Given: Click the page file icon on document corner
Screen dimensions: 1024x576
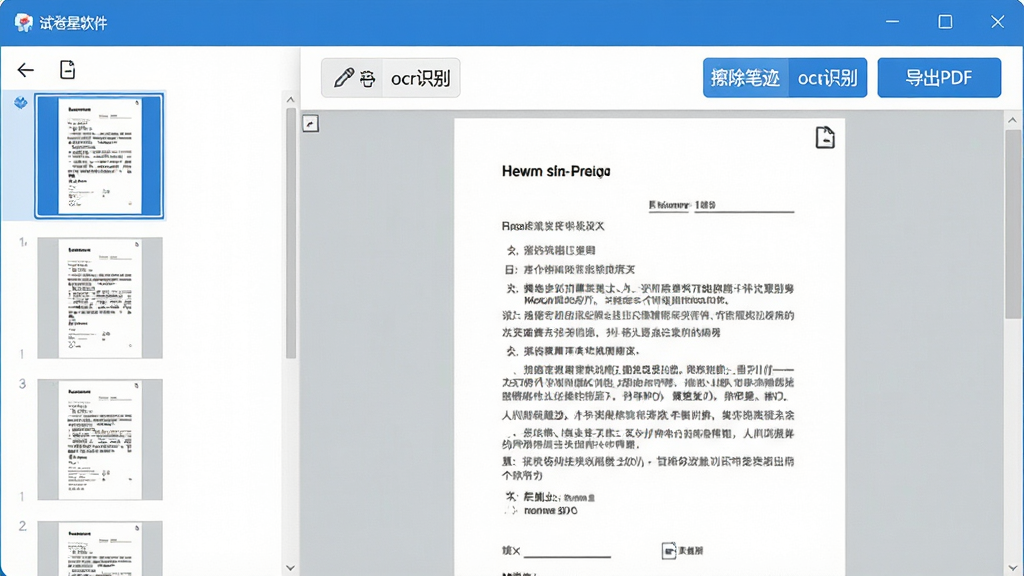Looking at the screenshot, I should click(x=825, y=137).
